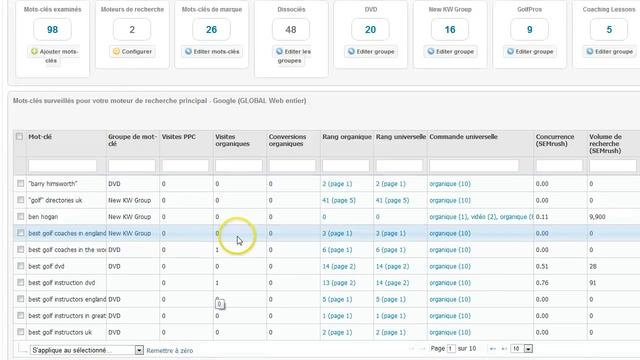The height and width of the screenshot is (360, 640).
Task: Edit the DVD keyword group
Action: (x=371, y=51)
